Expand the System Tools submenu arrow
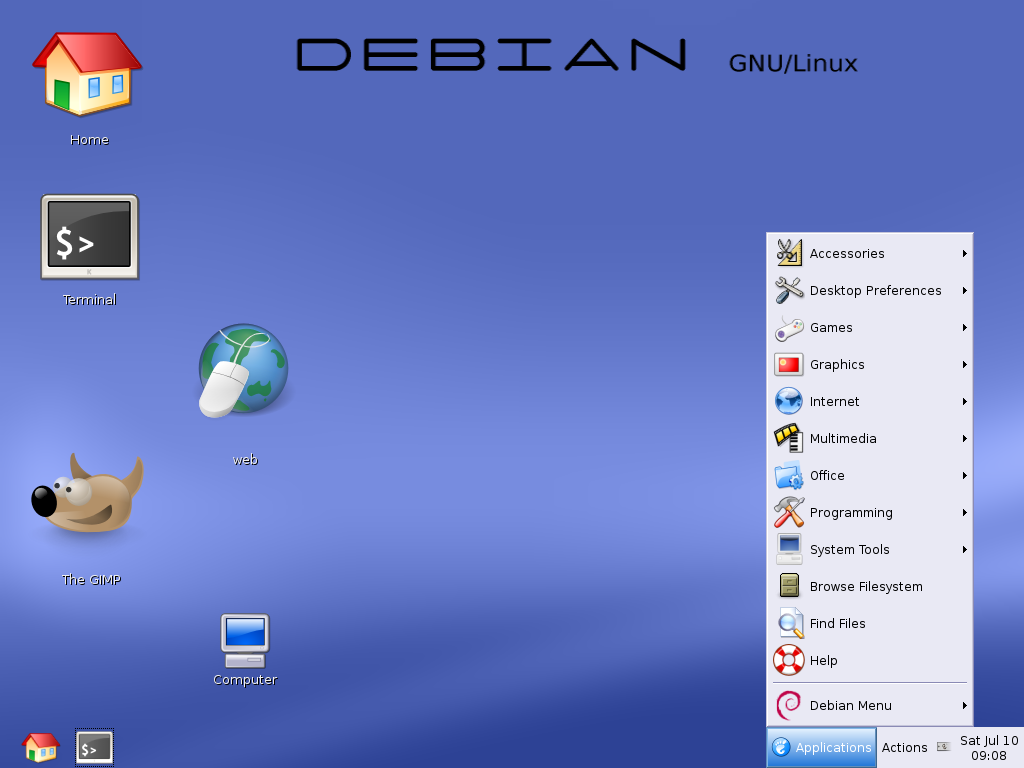This screenshot has height=768, width=1024. (x=964, y=549)
